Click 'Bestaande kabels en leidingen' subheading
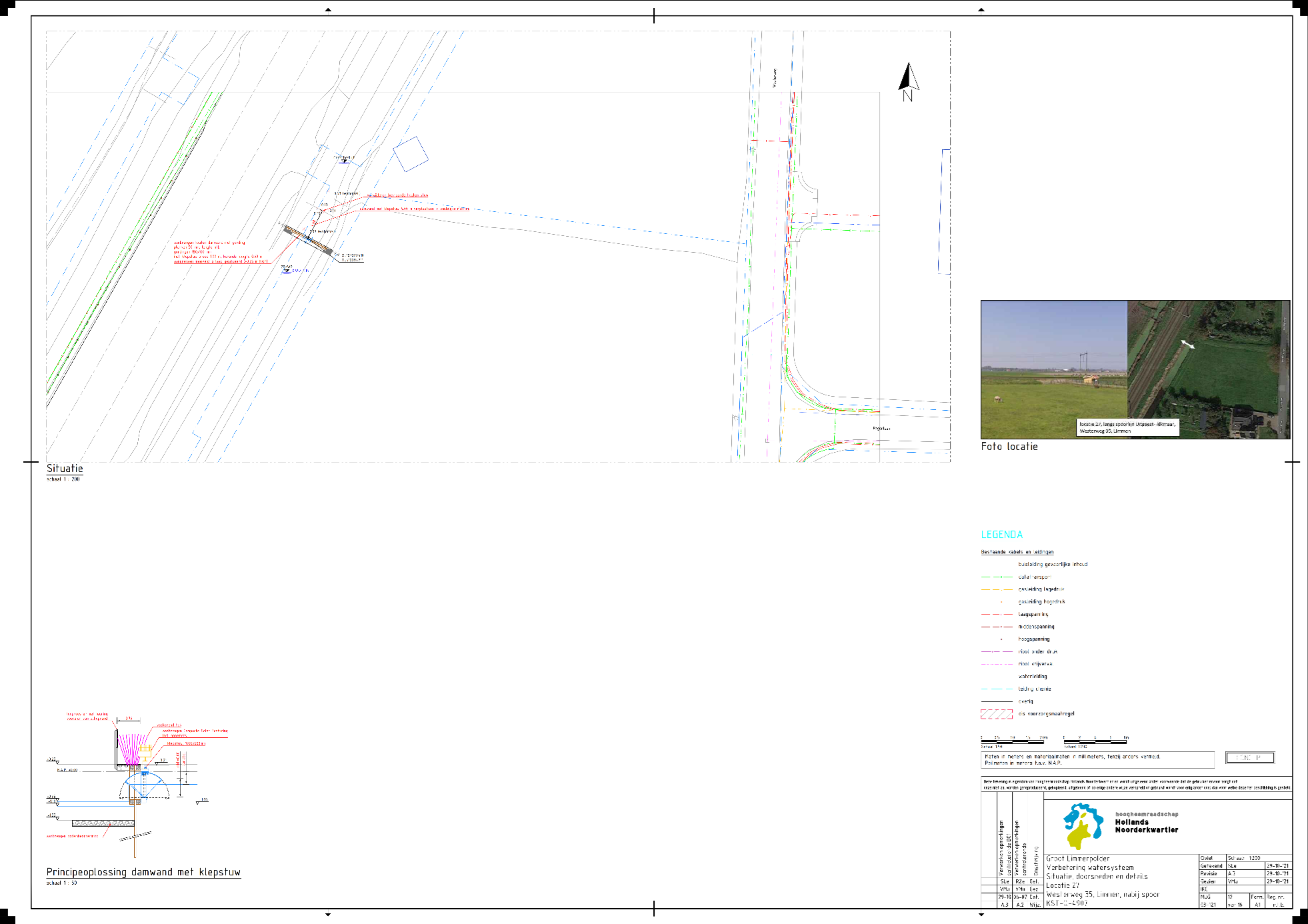 tap(1017, 552)
